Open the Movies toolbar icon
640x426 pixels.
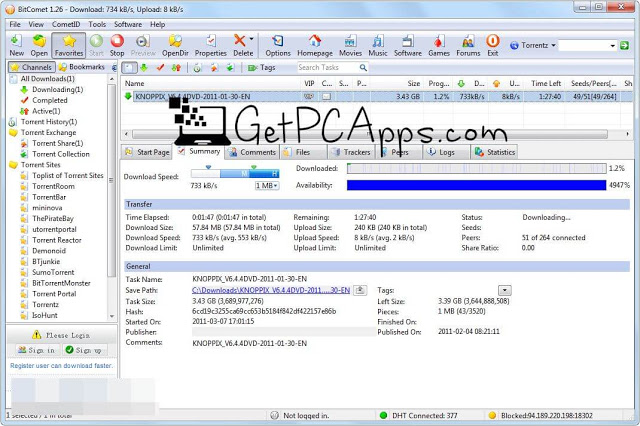pos(350,45)
